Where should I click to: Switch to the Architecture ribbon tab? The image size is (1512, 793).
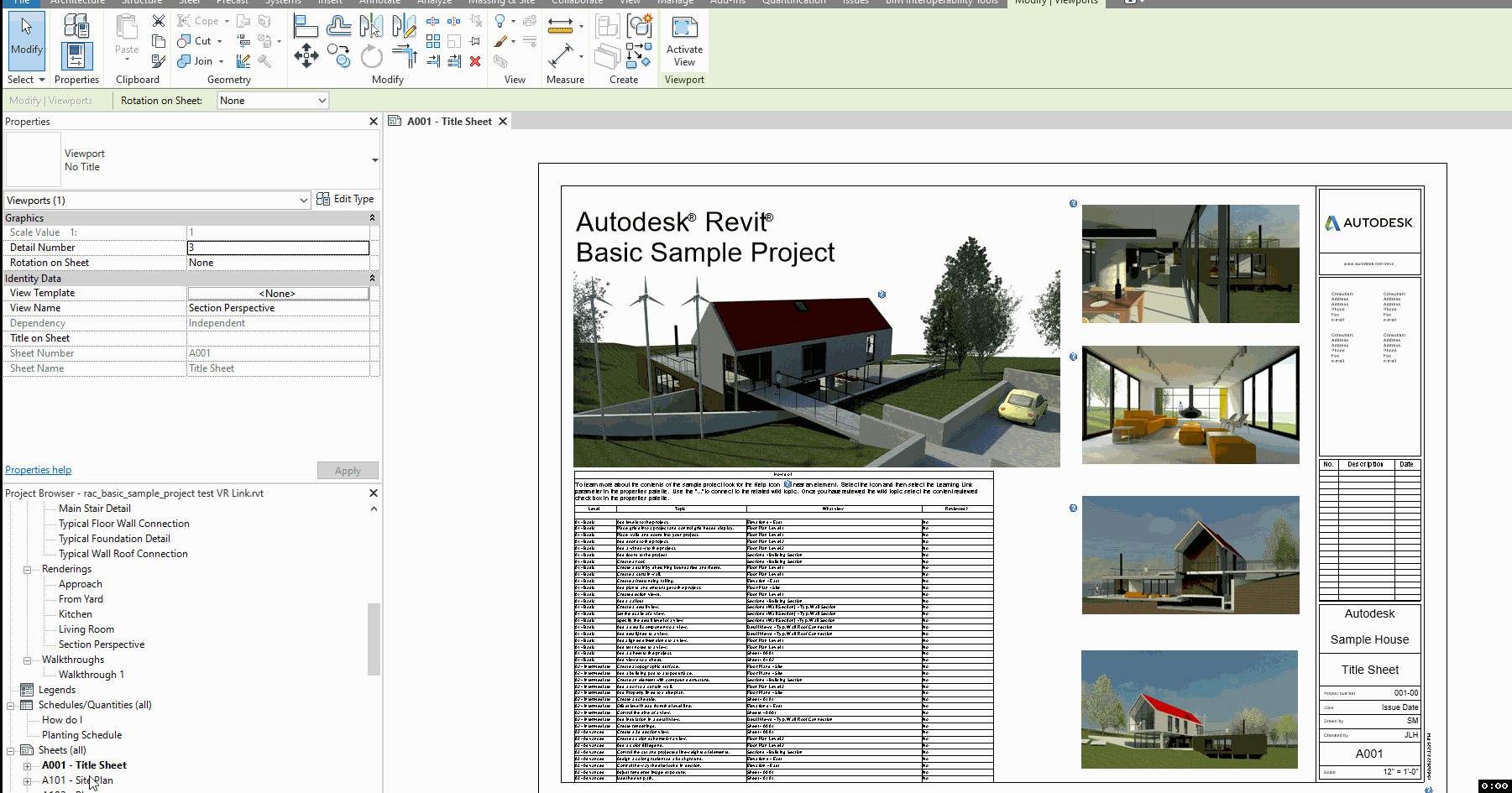pos(77,3)
